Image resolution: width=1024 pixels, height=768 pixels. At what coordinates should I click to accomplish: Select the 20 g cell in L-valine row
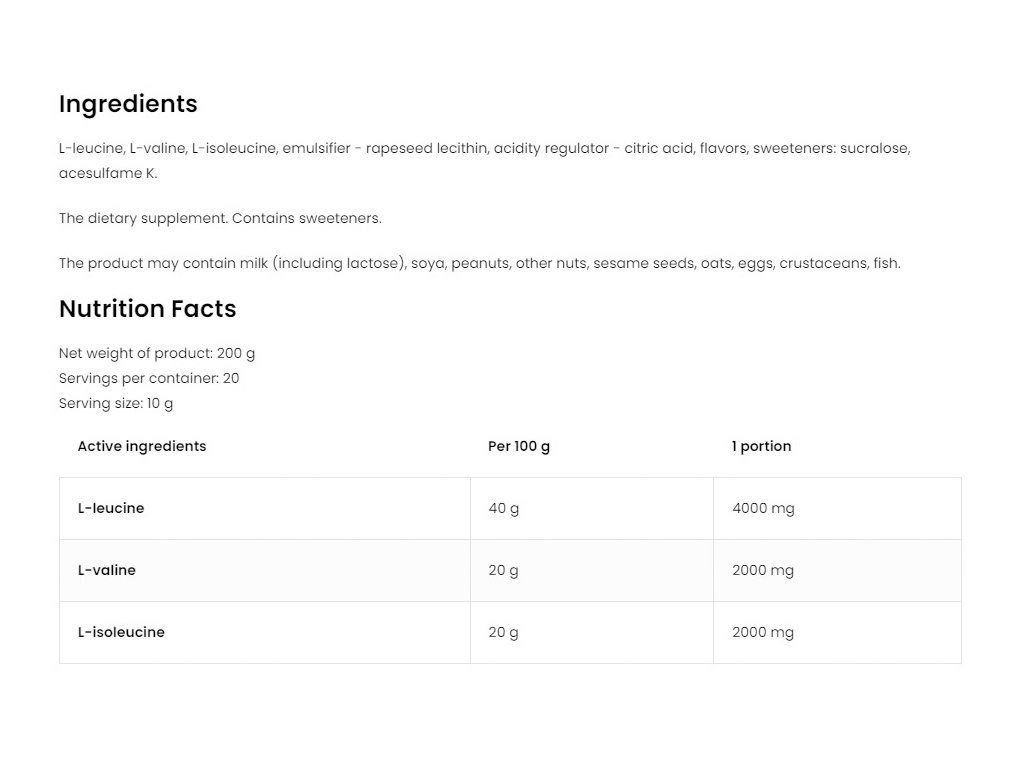click(x=504, y=570)
